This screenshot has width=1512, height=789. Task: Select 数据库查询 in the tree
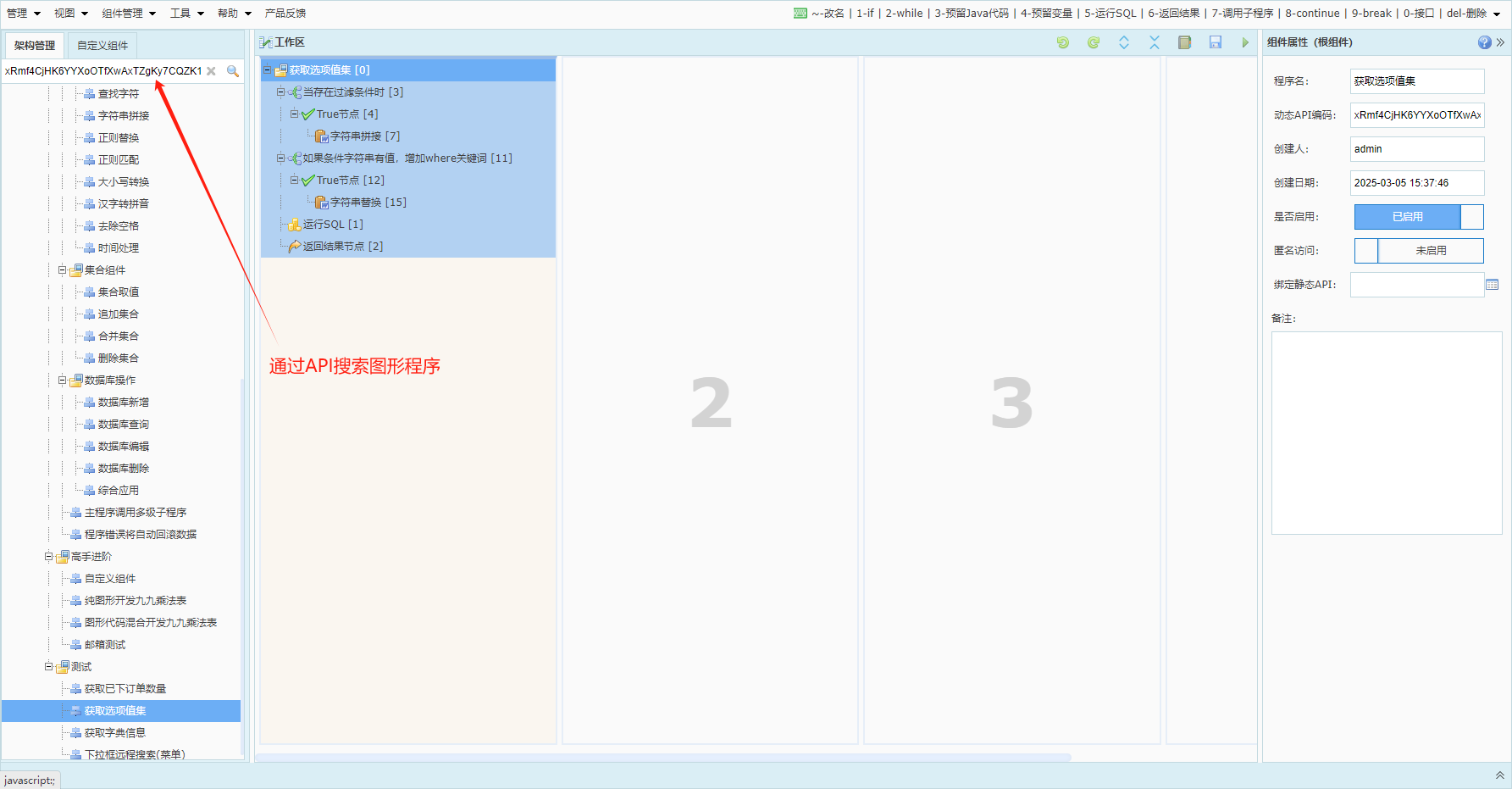point(124,424)
